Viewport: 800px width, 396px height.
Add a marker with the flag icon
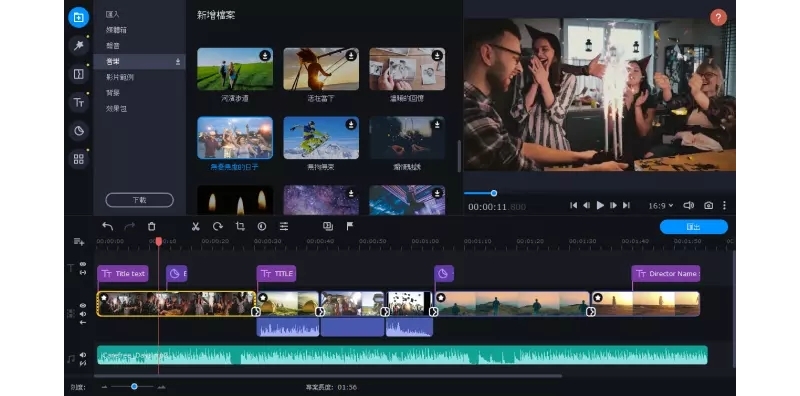pyautogui.click(x=350, y=226)
